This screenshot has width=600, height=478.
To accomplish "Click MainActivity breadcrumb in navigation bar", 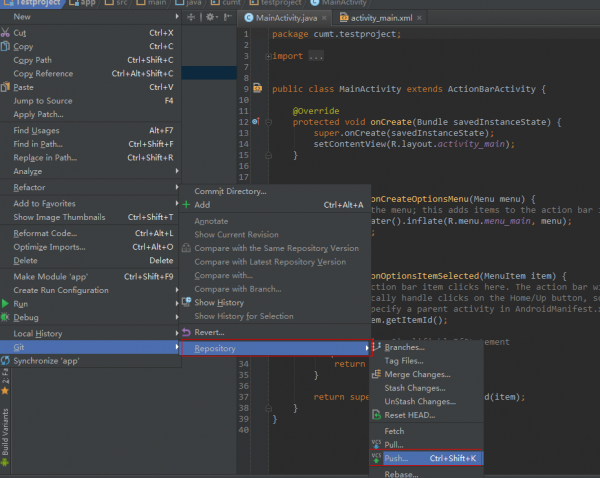I will (339, 3).
